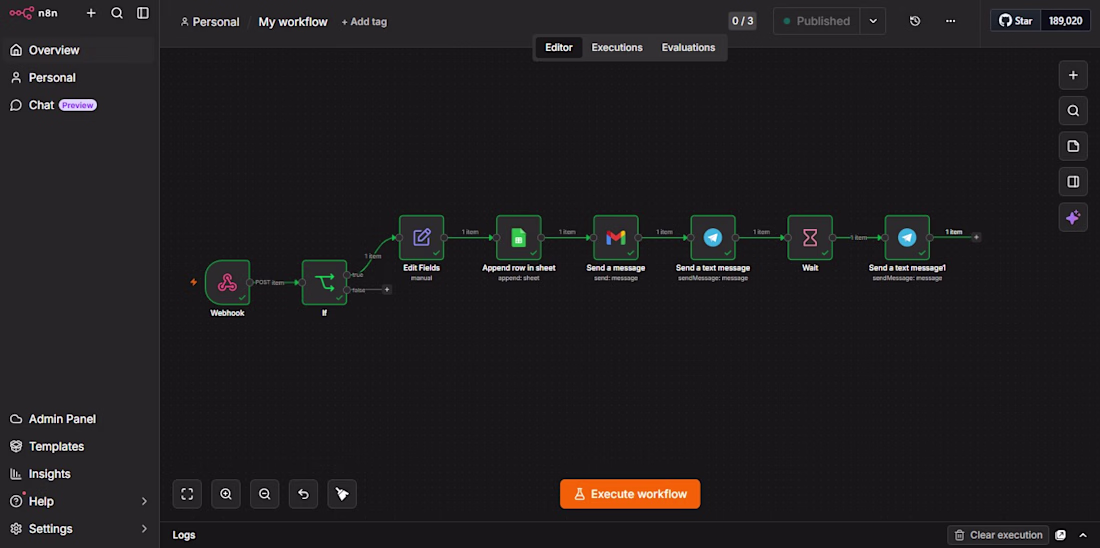Click the 189,020 star count
Image resolution: width=1100 pixels, height=548 pixels.
click(x=1065, y=21)
